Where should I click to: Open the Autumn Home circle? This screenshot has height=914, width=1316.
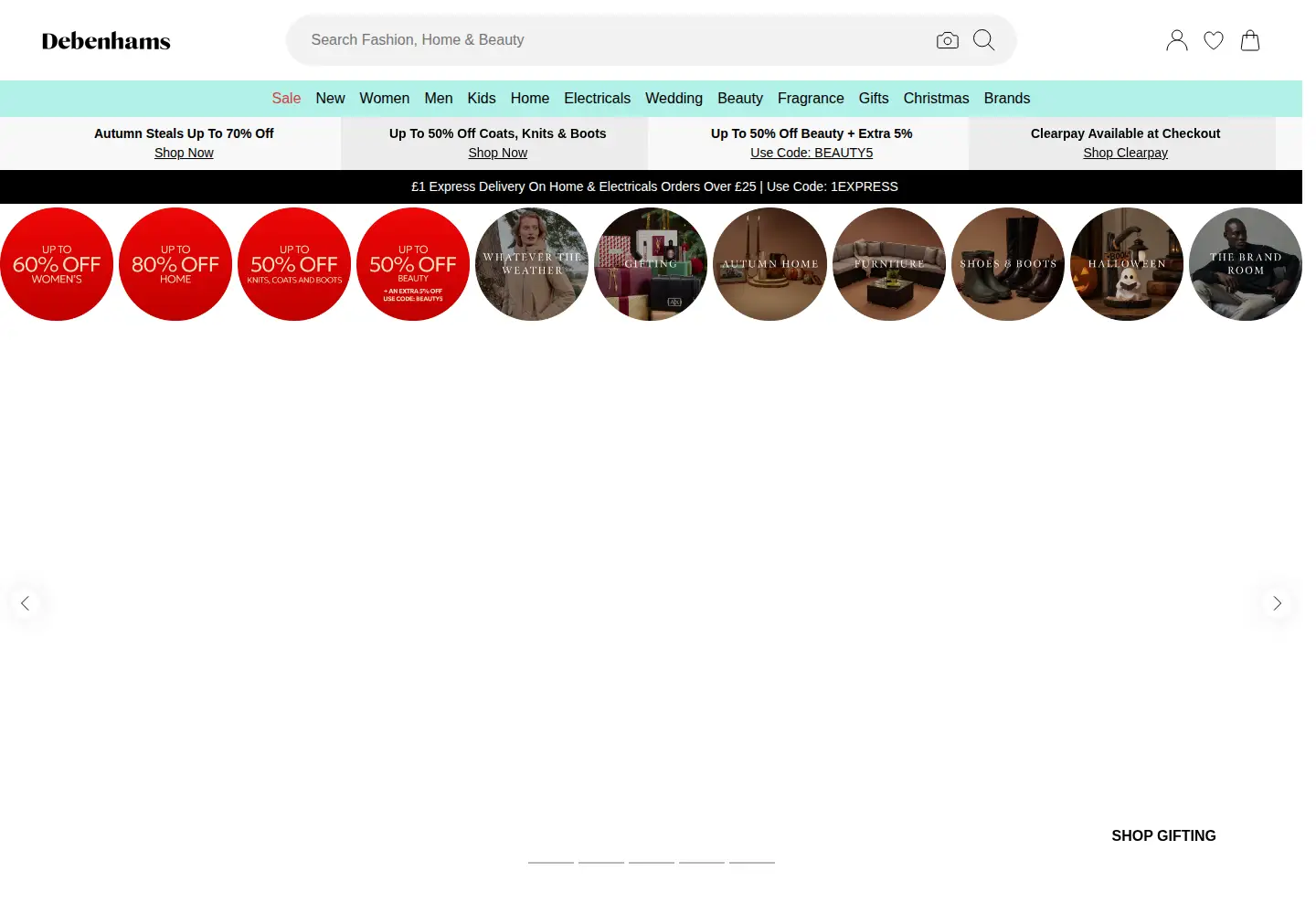(x=769, y=264)
